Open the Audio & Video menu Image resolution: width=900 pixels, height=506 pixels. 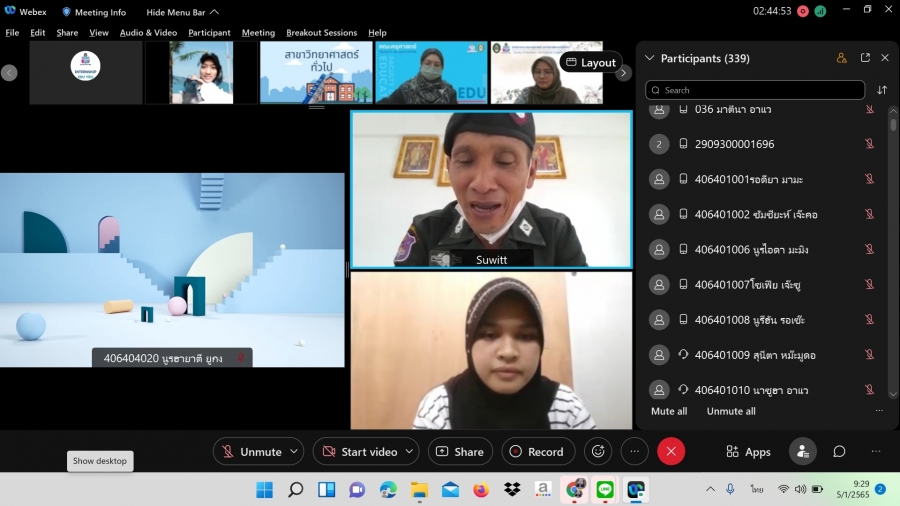tap(148, 33)
